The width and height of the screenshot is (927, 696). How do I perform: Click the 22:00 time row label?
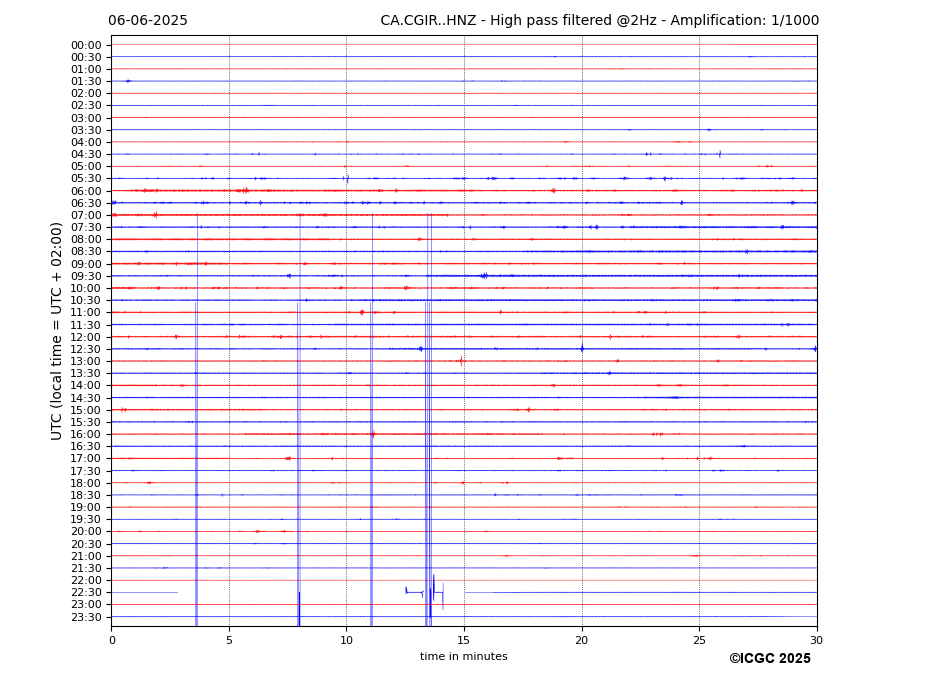pyautogui.click(x=86, y=581)
